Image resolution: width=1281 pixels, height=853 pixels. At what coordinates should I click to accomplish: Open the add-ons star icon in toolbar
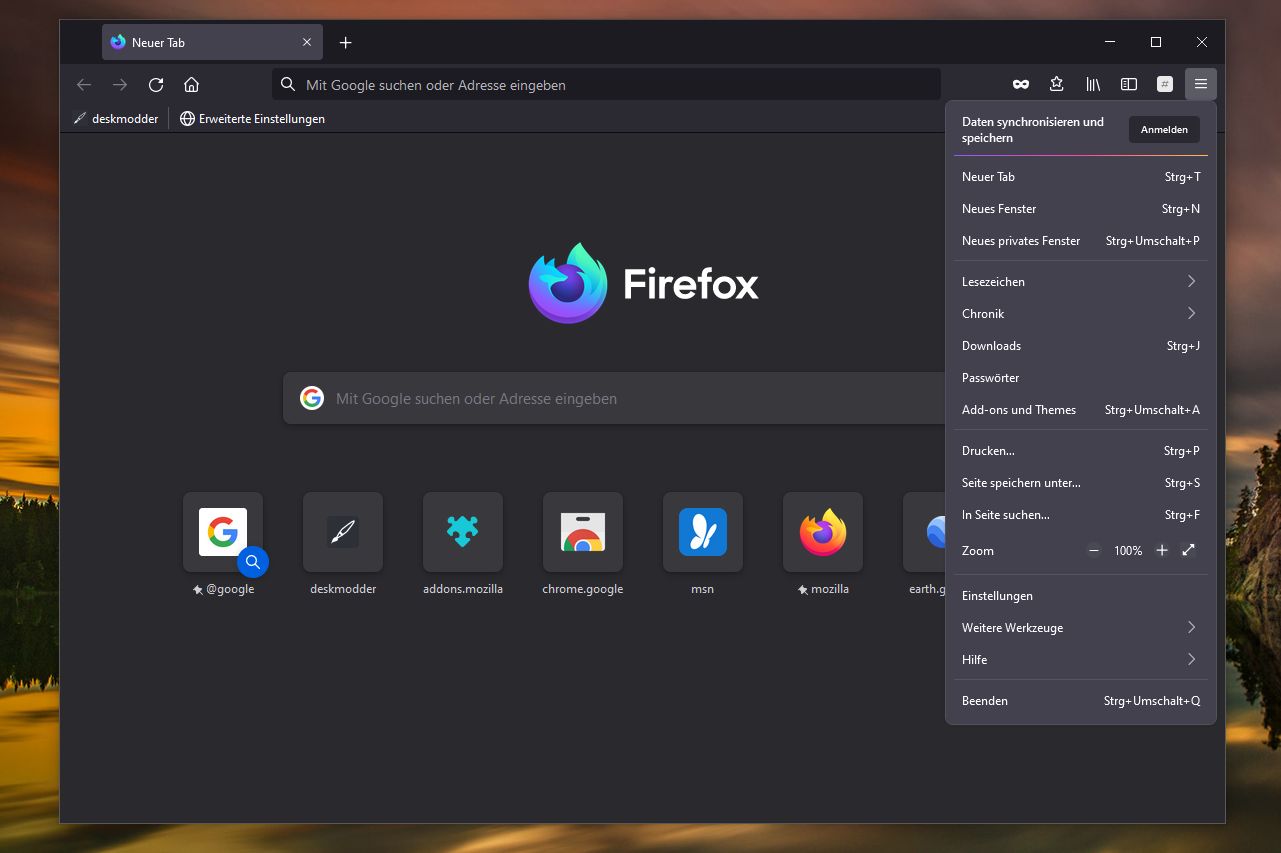[1057, 85]
